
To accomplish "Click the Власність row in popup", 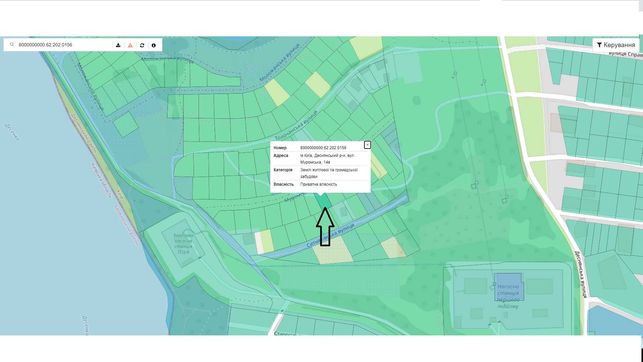I will (x=320, y=184).
